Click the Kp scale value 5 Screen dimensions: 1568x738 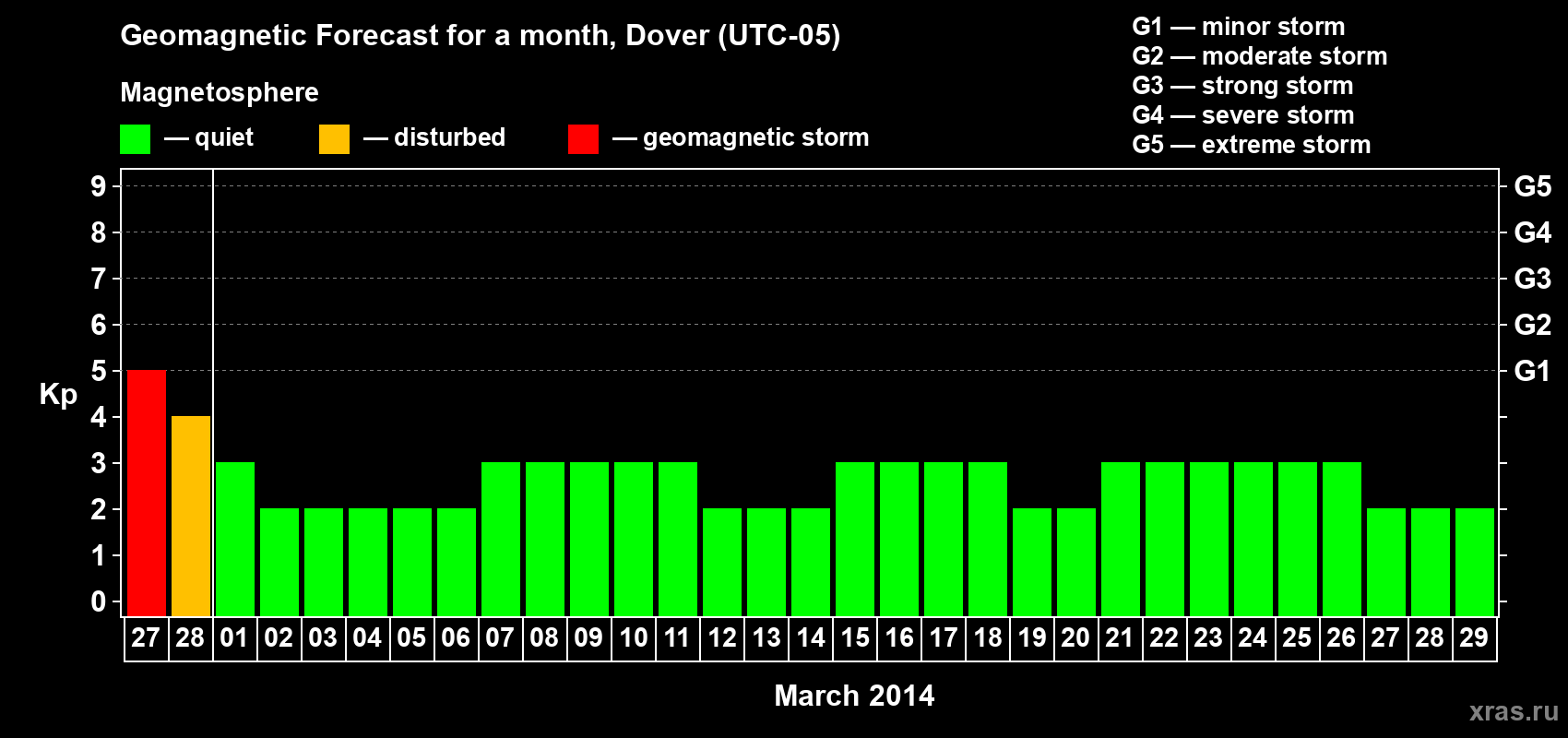pos(99,371)
